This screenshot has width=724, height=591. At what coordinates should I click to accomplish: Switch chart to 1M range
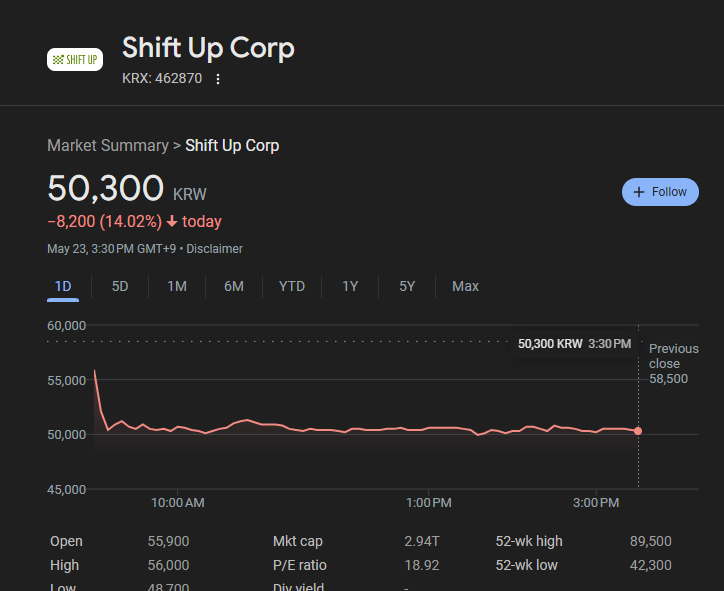click(177, 286)
